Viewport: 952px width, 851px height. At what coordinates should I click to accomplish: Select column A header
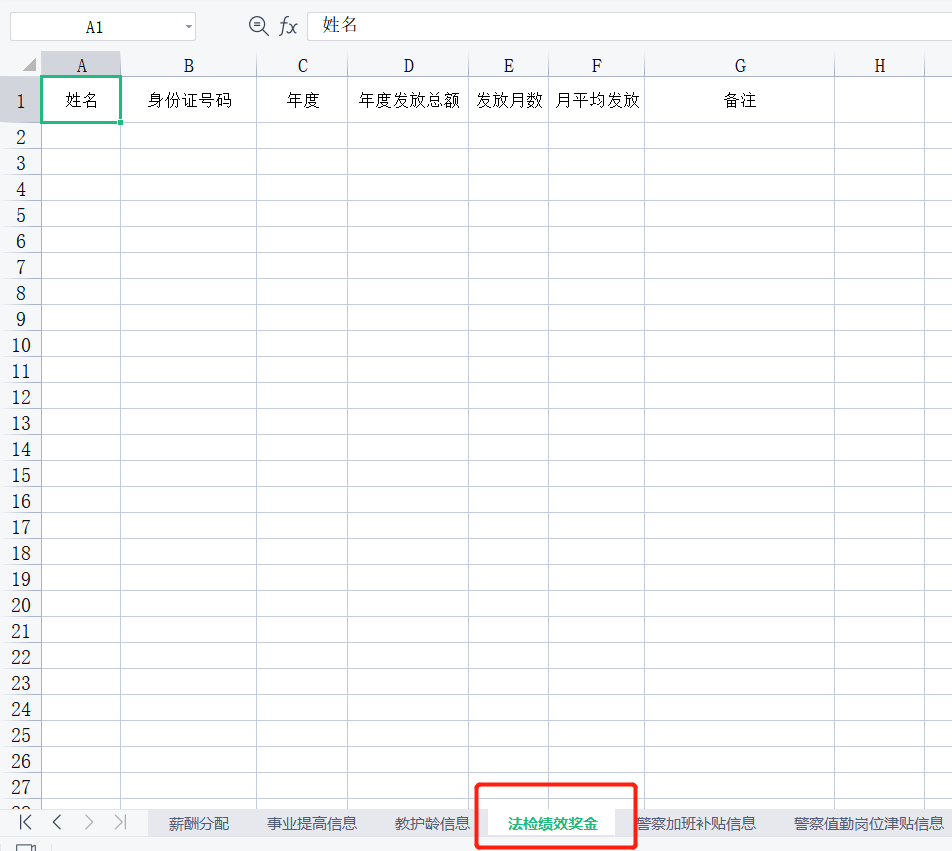click(x=81, y=65)
